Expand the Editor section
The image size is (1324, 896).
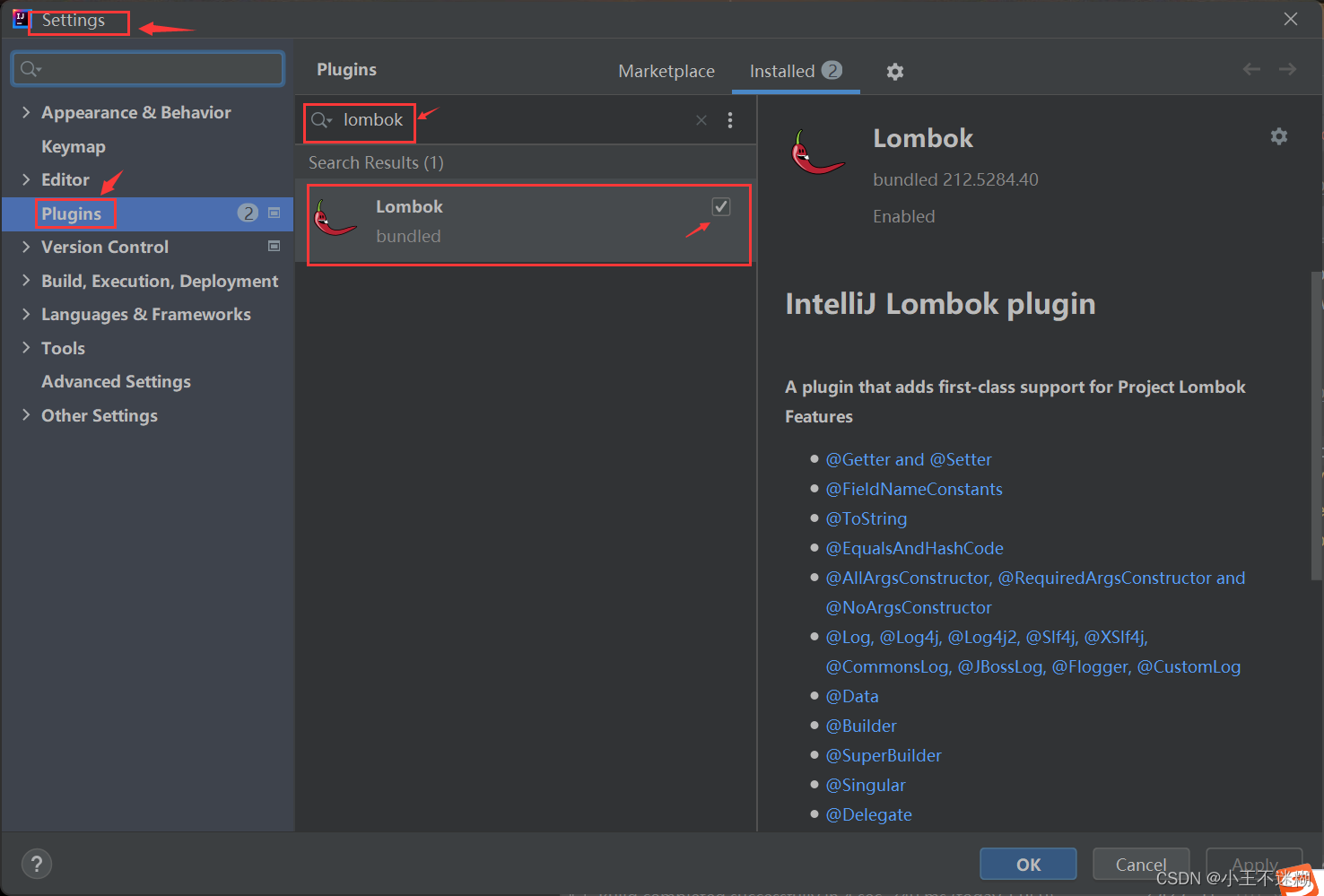(x=26, y=179)
